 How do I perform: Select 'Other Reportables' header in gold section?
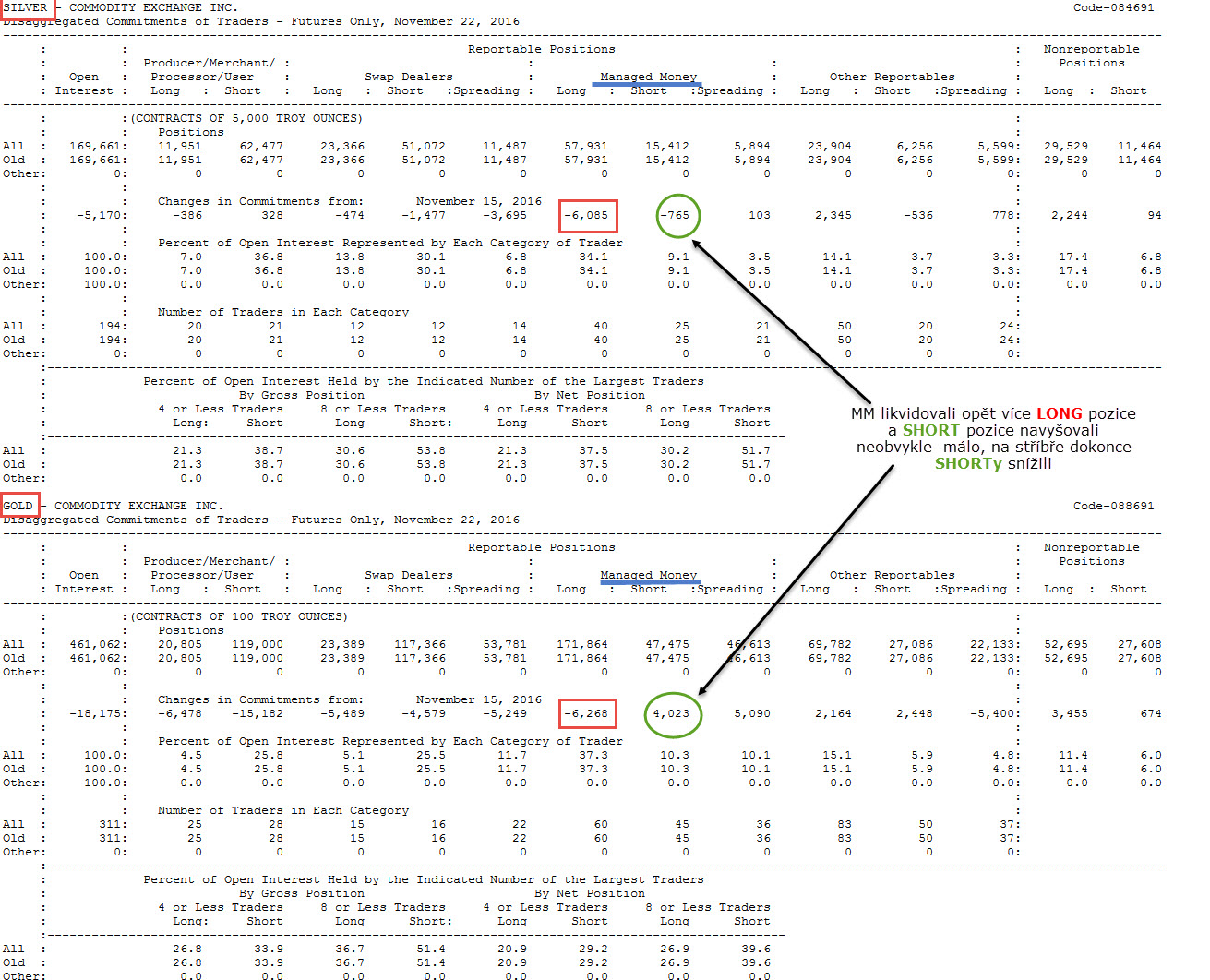(x=892, y=575)
